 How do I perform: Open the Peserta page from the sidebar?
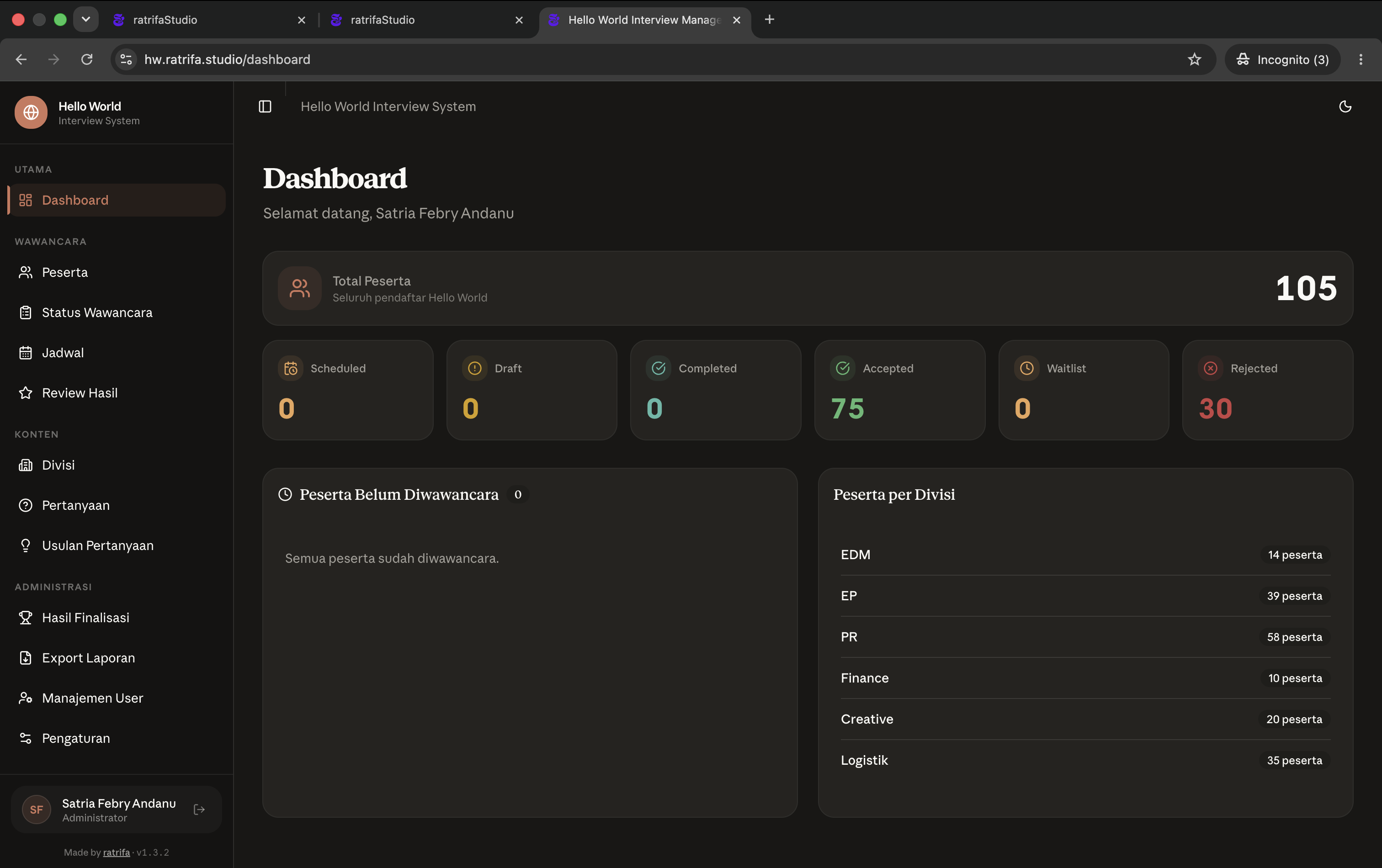click(117, 272)
